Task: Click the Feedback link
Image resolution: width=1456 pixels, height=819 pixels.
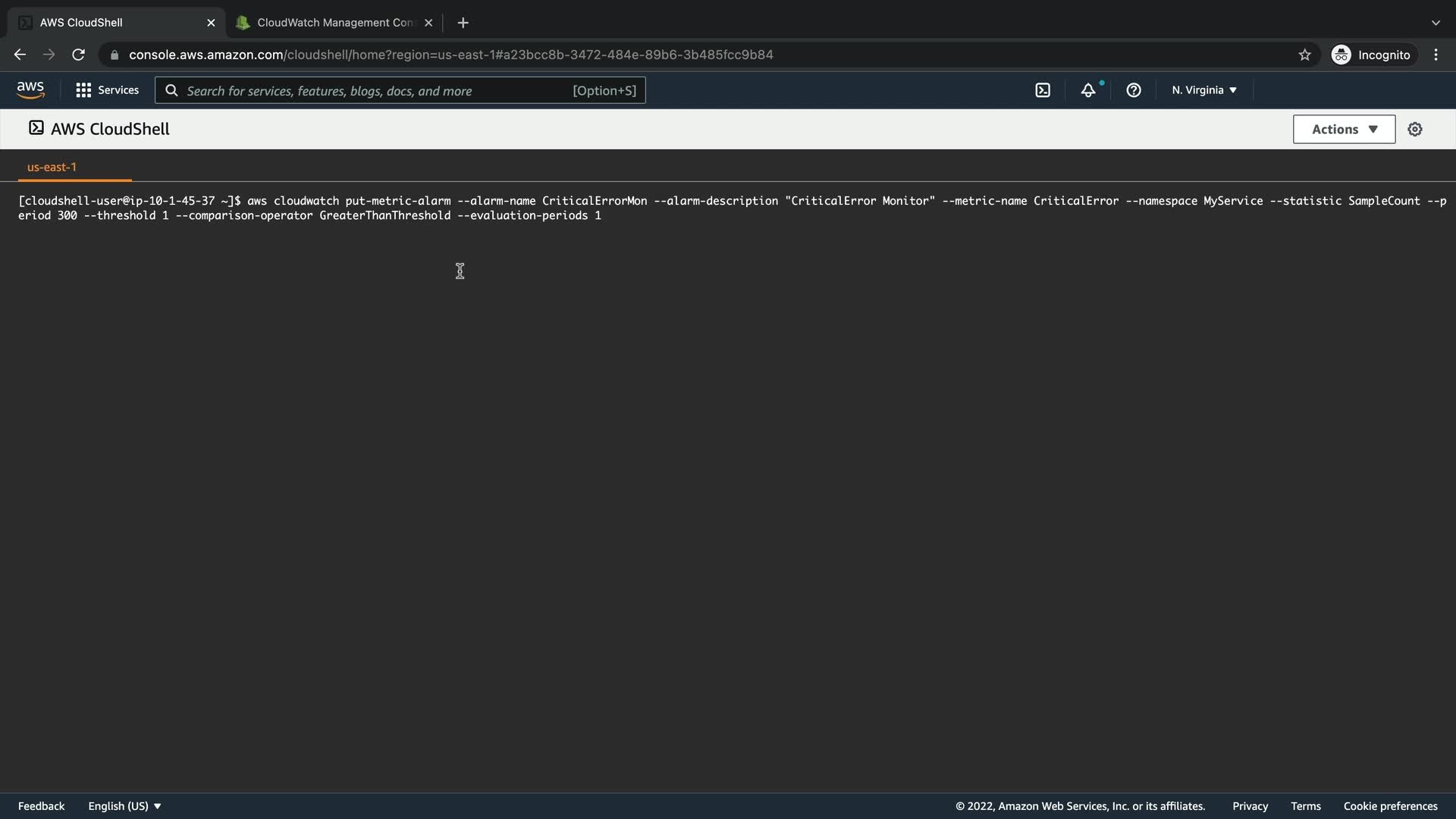Action: click(x=41, y=806)
